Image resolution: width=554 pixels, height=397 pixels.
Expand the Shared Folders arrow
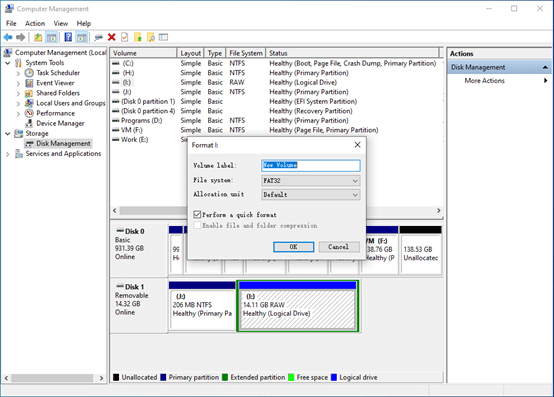18,93
